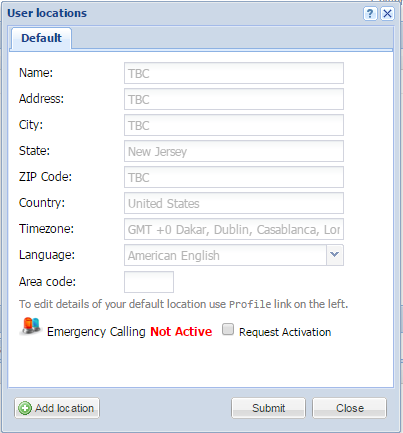The image size is (403, 433).
Task: Click the Name field showing TBC
Action: [x=234, y=73]
